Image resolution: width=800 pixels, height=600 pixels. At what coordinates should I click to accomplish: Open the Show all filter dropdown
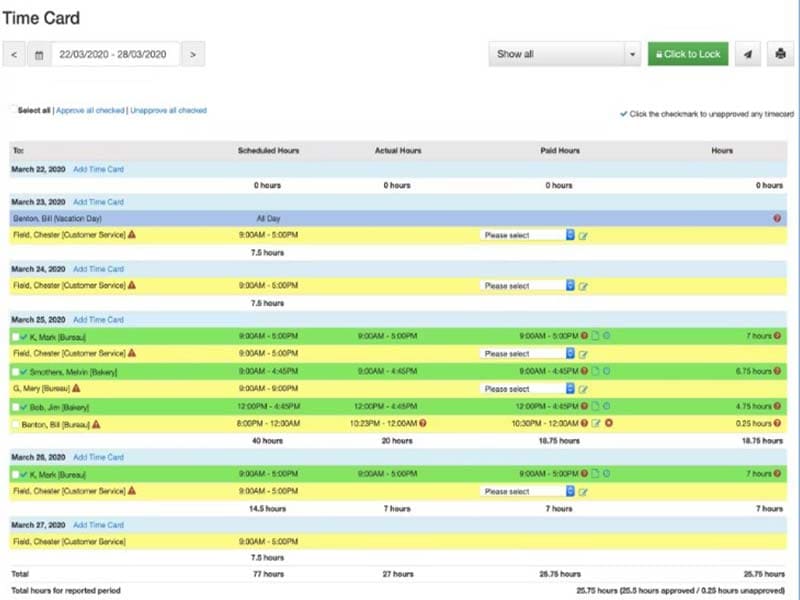tap(565, 54)
